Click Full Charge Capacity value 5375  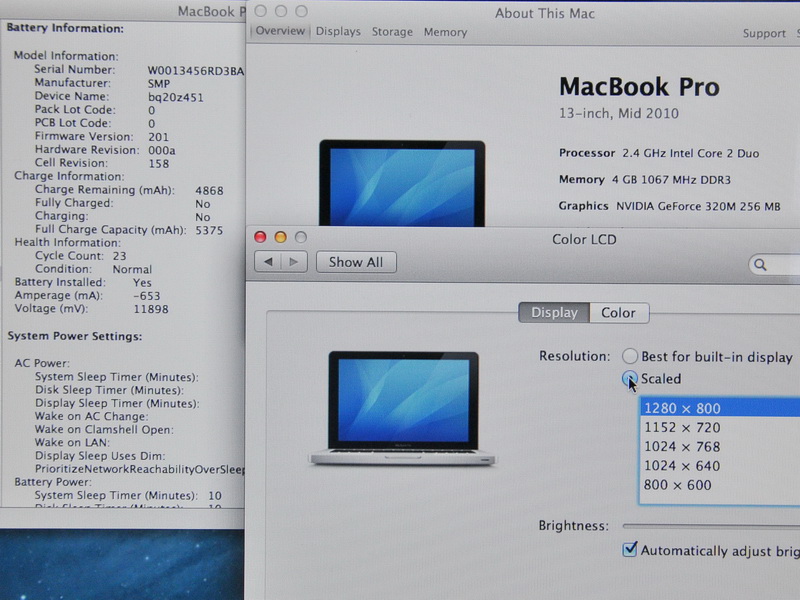[x=209, y=230]
